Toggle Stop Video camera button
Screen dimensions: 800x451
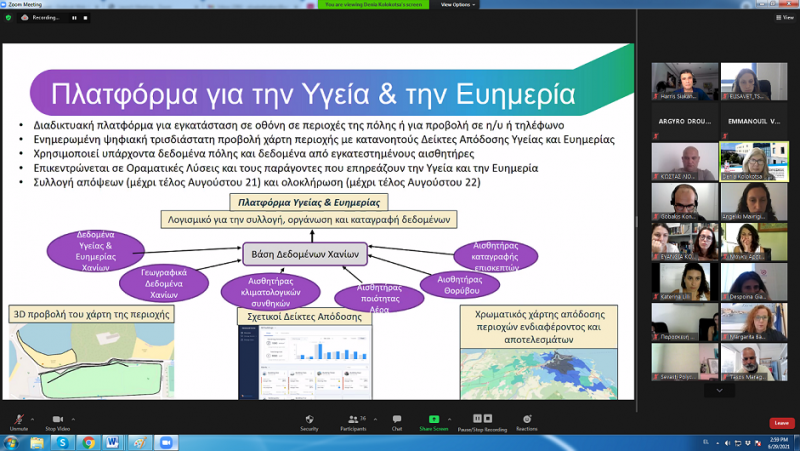[57, 419]
